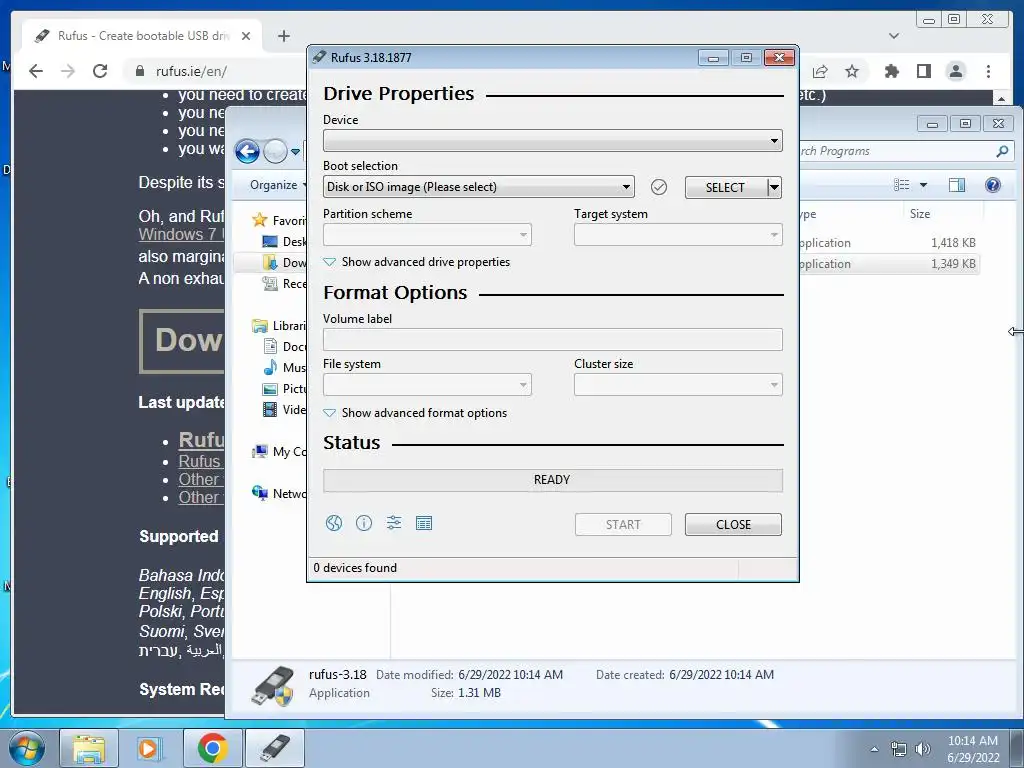
Task: Open Rufus language selection globe icon
Action: (x=334, y=523)
